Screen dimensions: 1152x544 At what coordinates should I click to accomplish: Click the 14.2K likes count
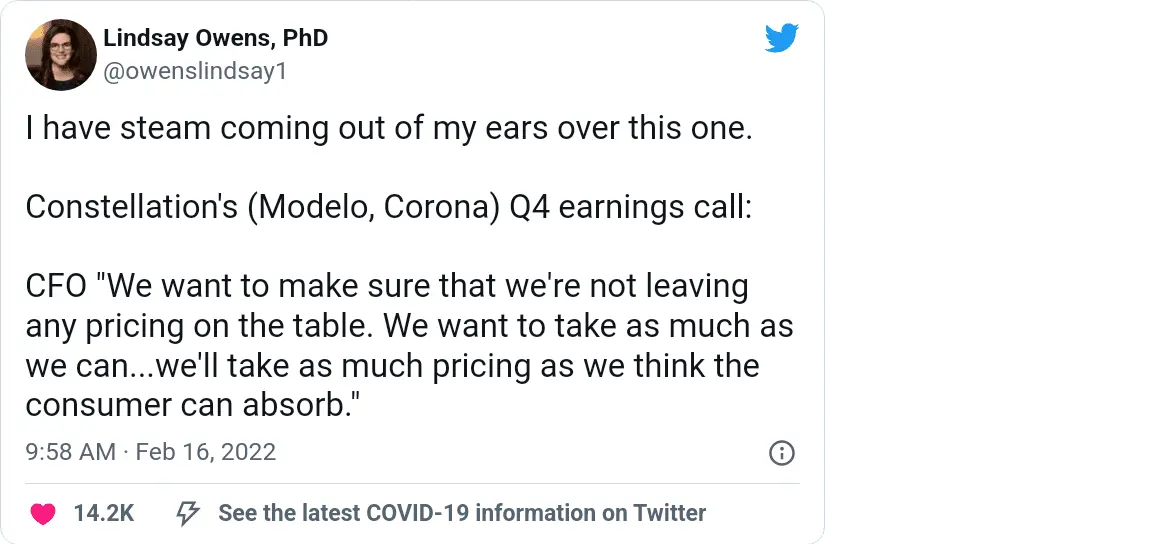point(103,514)
